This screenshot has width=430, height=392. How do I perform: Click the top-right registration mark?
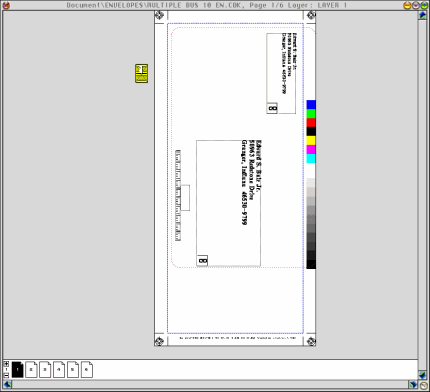(311, 15)
